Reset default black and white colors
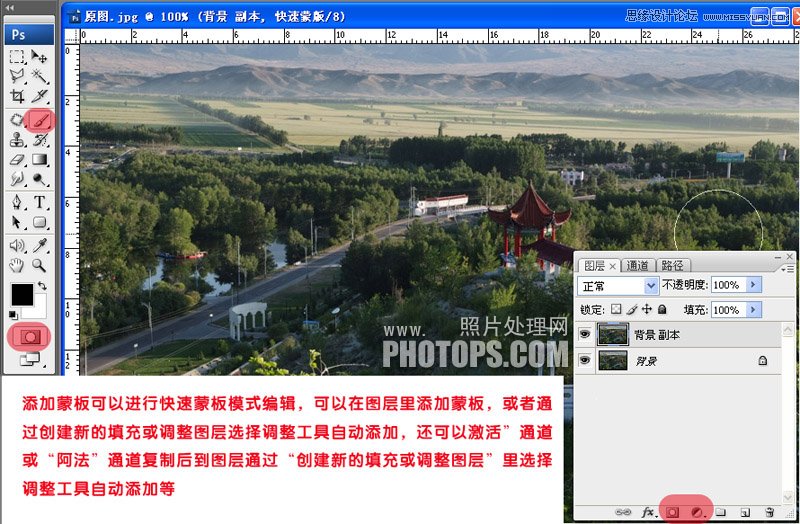 13,315
